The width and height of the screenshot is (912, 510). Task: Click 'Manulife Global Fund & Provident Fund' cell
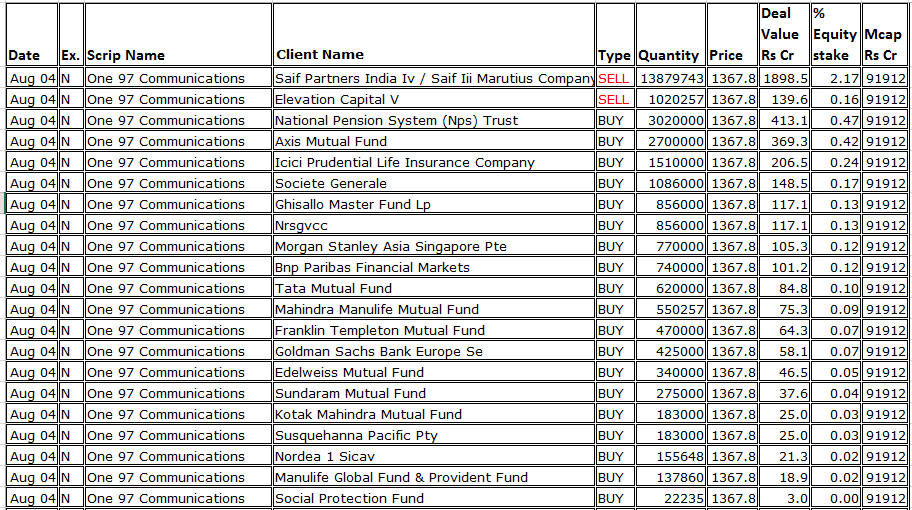[x=434, y=477]
